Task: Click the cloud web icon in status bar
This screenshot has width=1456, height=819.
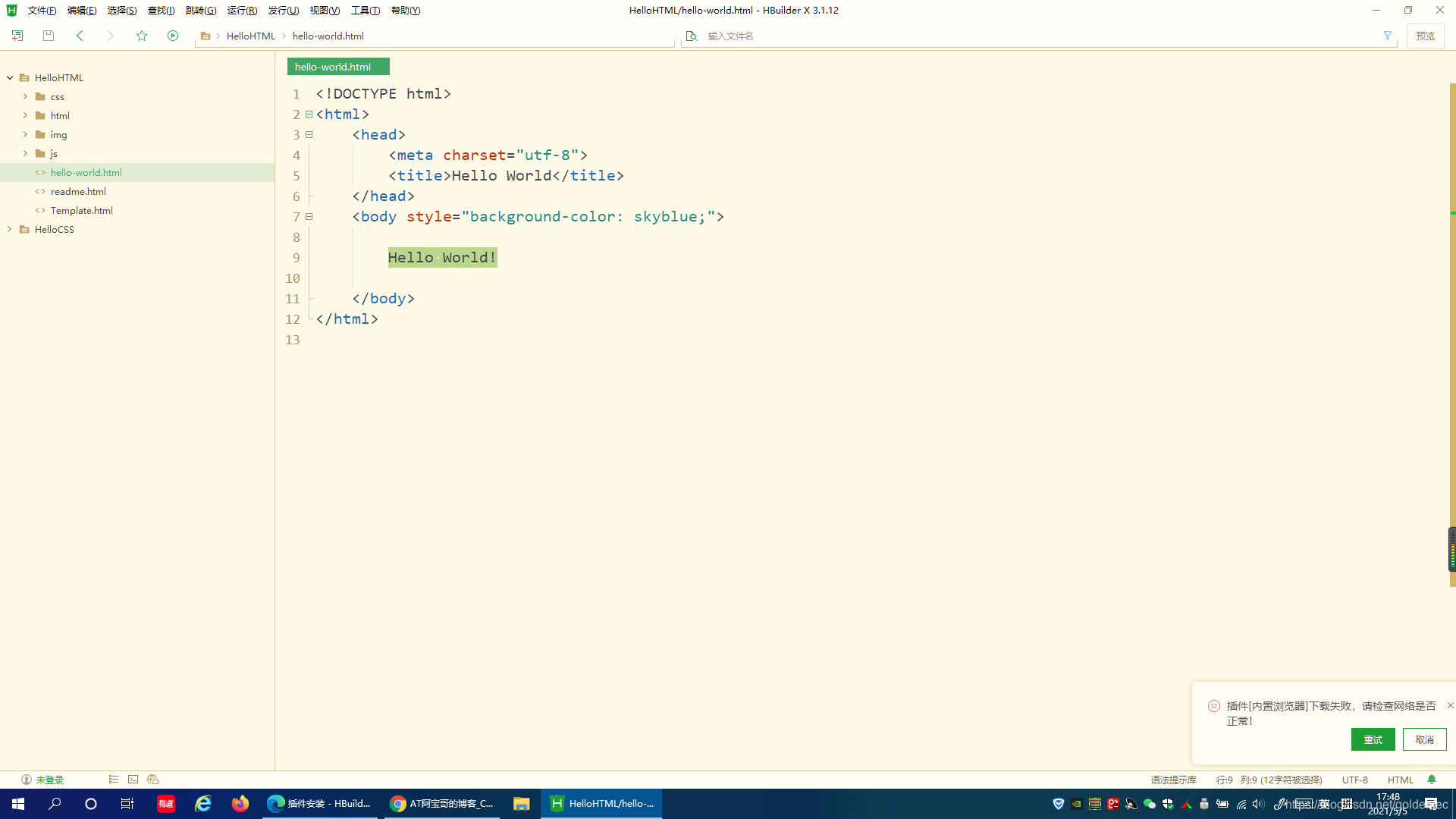Action: click(x=153, y=780)
